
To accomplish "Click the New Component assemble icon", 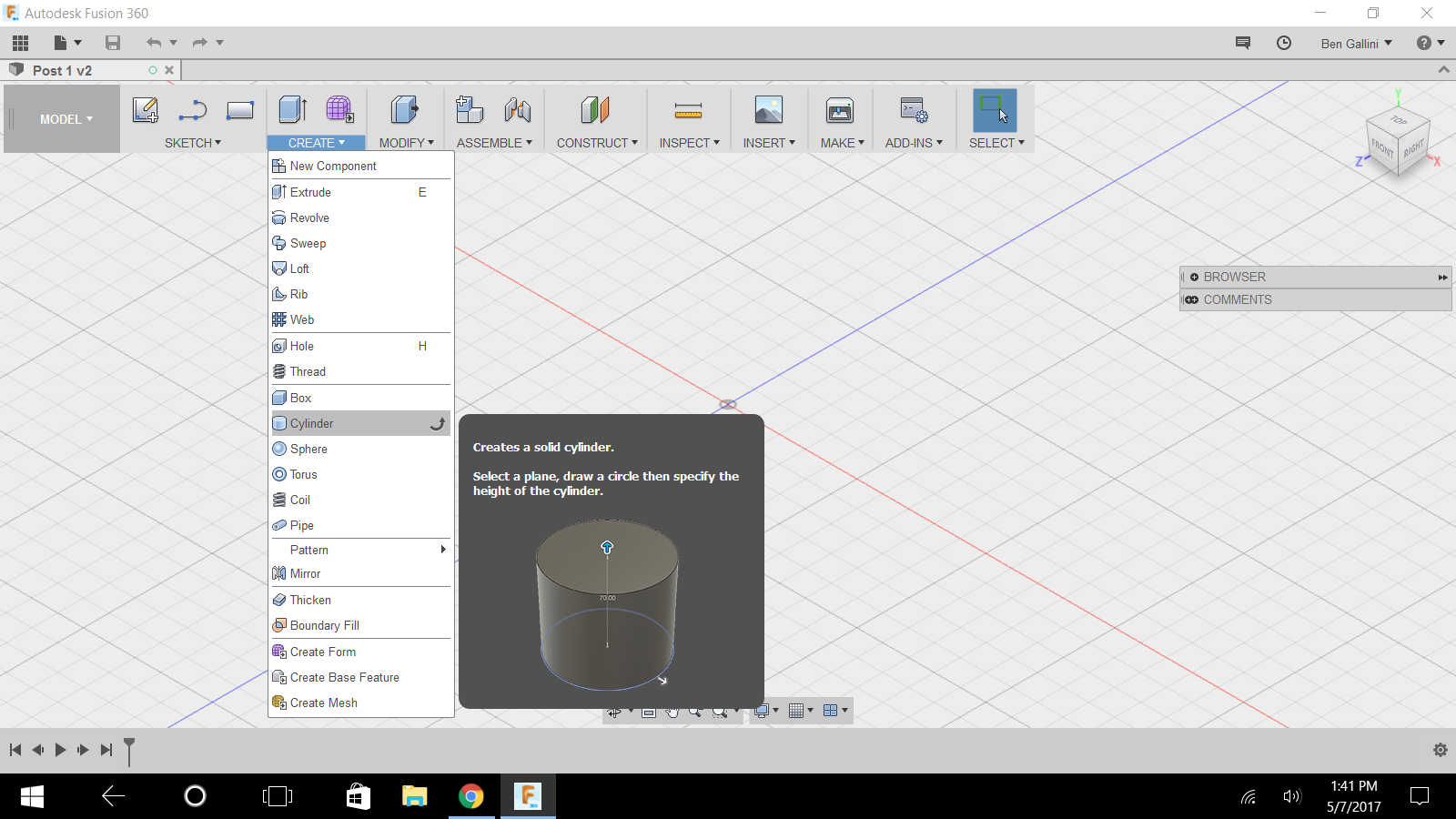I will click(x=470, y=109).
